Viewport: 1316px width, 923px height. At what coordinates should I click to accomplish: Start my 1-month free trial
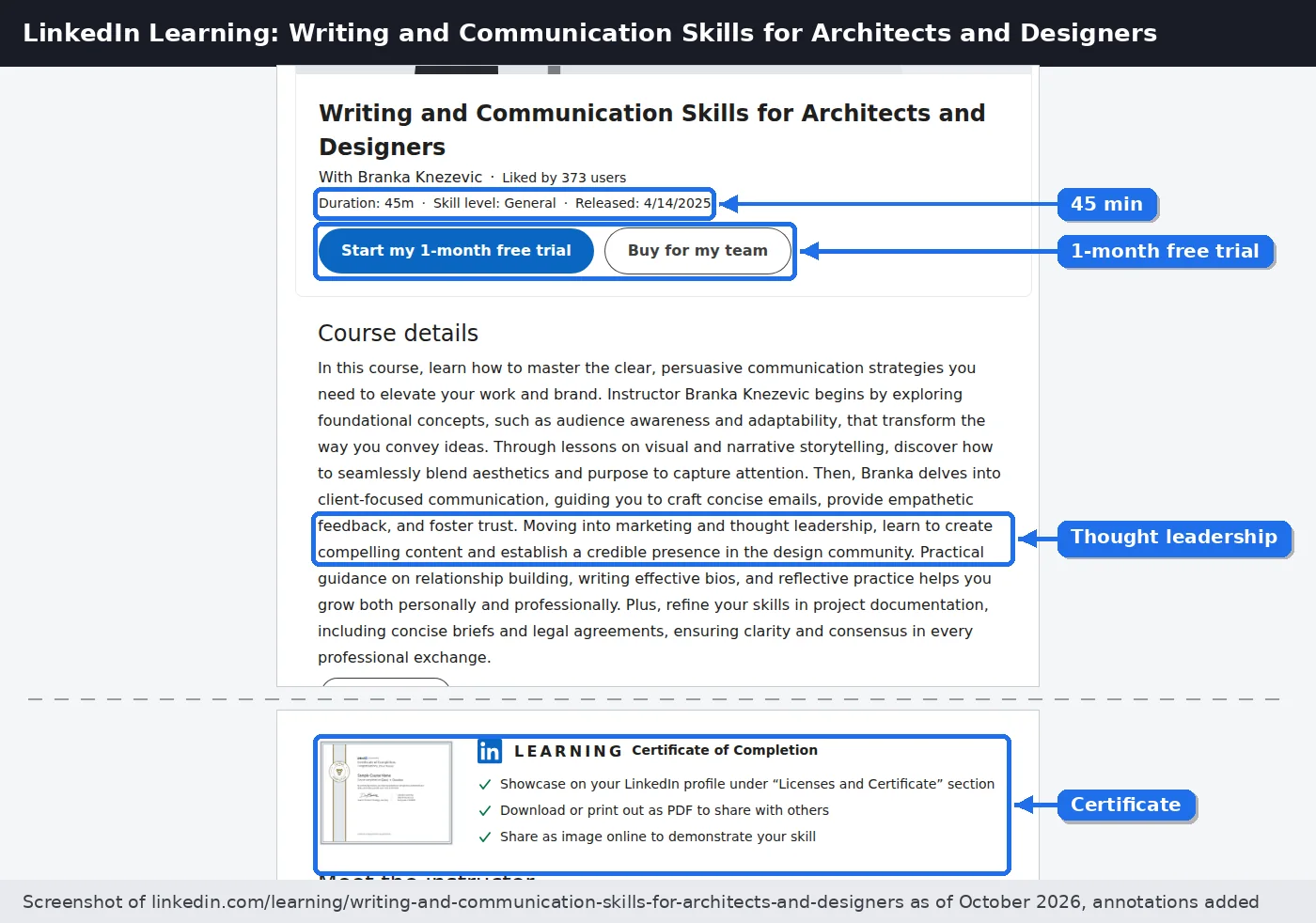456,251
